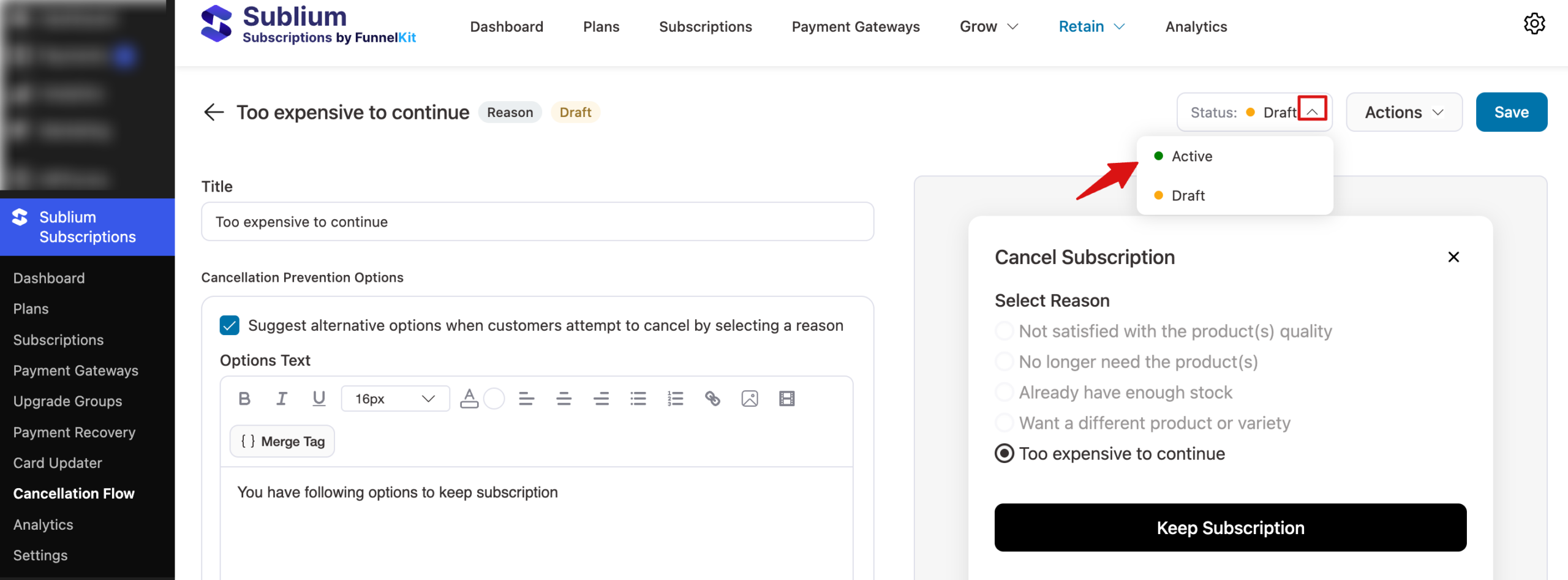The image size is (1568, 580).
Task: Expand the Actions dropdown
Action: pos(1404,112)
